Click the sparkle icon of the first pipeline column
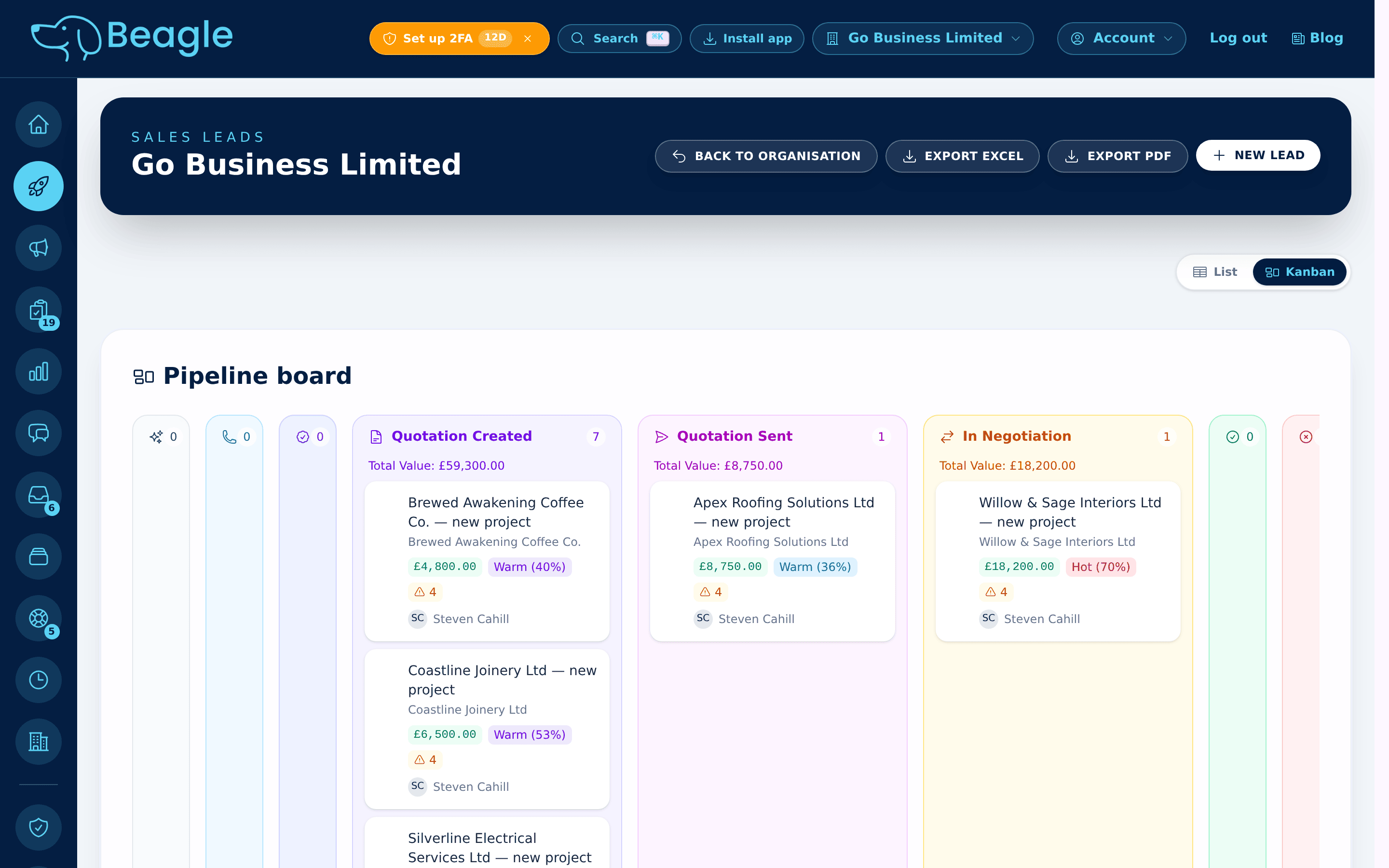Screen dimensions: 1389x868 156,437
